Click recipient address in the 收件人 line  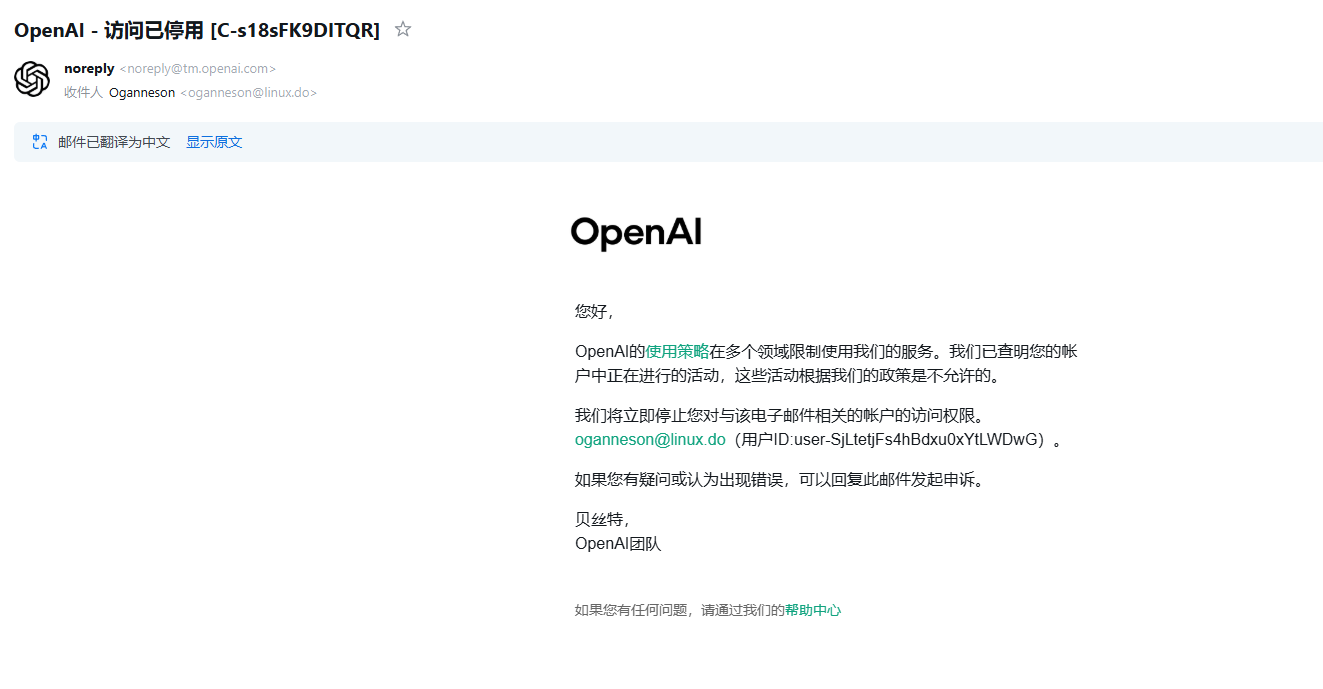point(248,93)
